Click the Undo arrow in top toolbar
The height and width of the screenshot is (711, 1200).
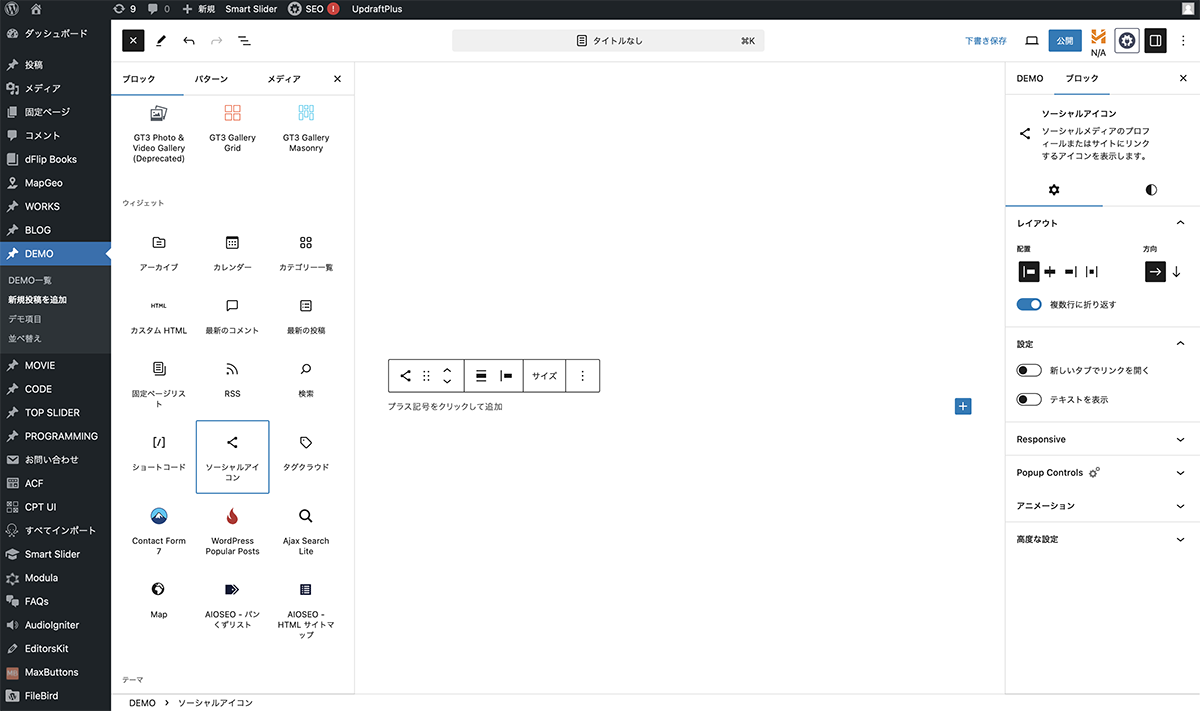point(189,41)
